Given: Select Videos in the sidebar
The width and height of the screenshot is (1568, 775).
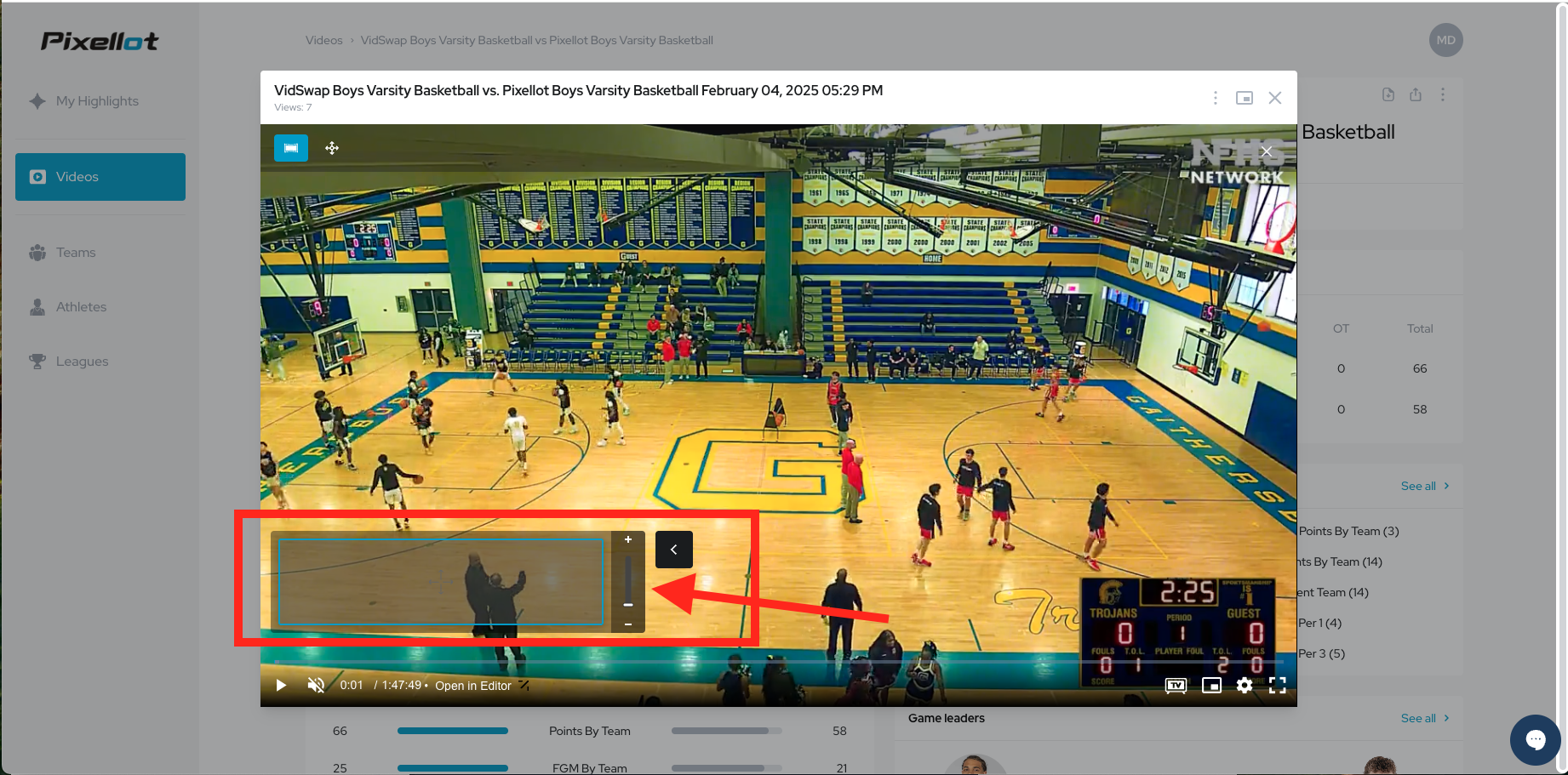Looking at the screenshot, I should [100, 177].
